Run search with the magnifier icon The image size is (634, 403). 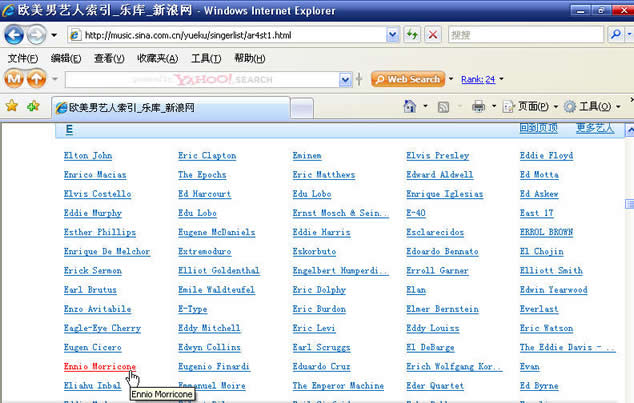615,35
